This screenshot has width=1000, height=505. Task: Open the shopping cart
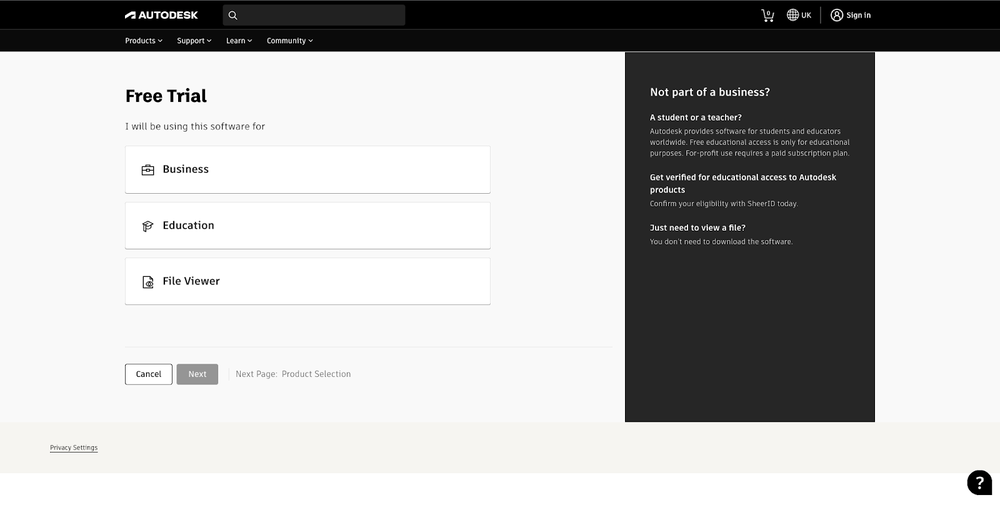click(767, 15)
